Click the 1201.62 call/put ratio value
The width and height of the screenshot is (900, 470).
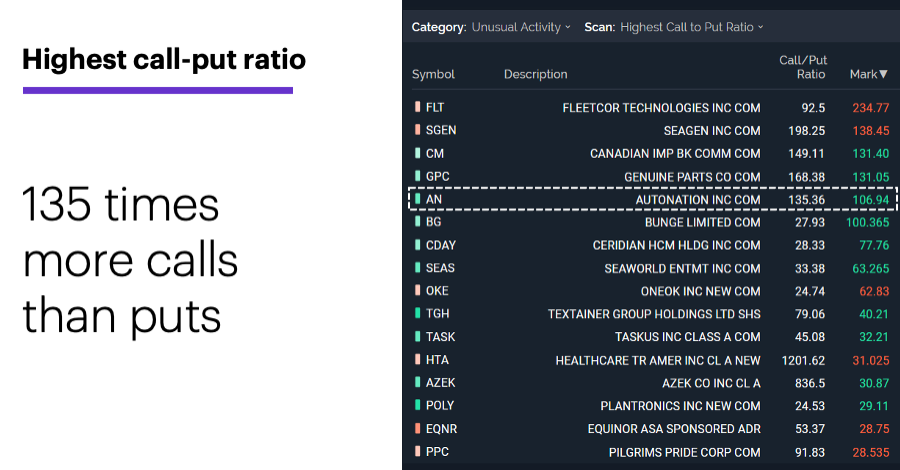pyautogui.click(x=803, y=360)
